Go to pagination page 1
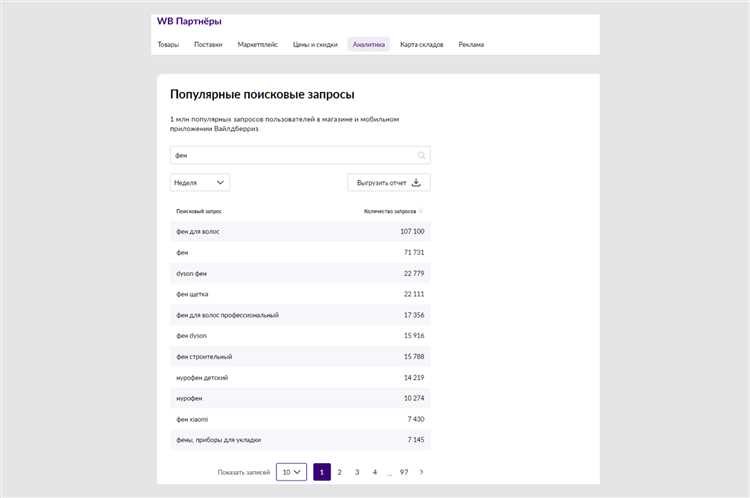The image size is (750, 498). click(x=322, y=472)
